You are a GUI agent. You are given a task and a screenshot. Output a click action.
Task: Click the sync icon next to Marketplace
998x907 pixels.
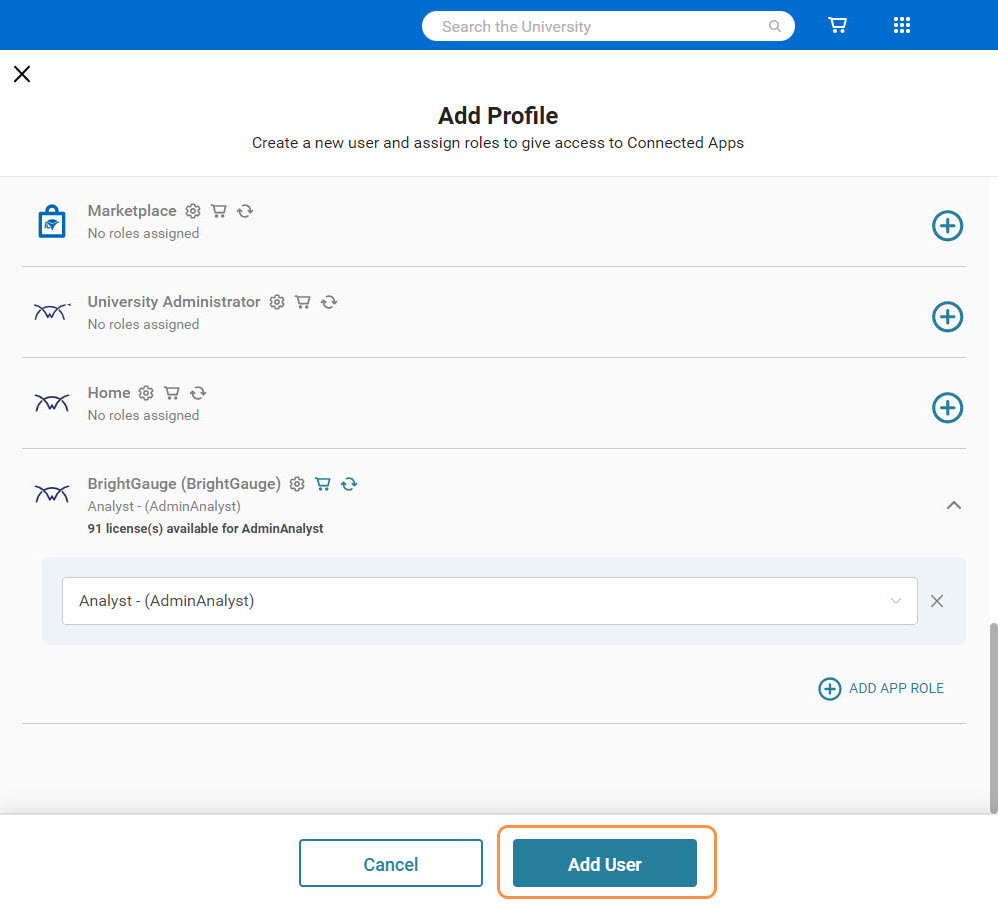coord(245,211)
